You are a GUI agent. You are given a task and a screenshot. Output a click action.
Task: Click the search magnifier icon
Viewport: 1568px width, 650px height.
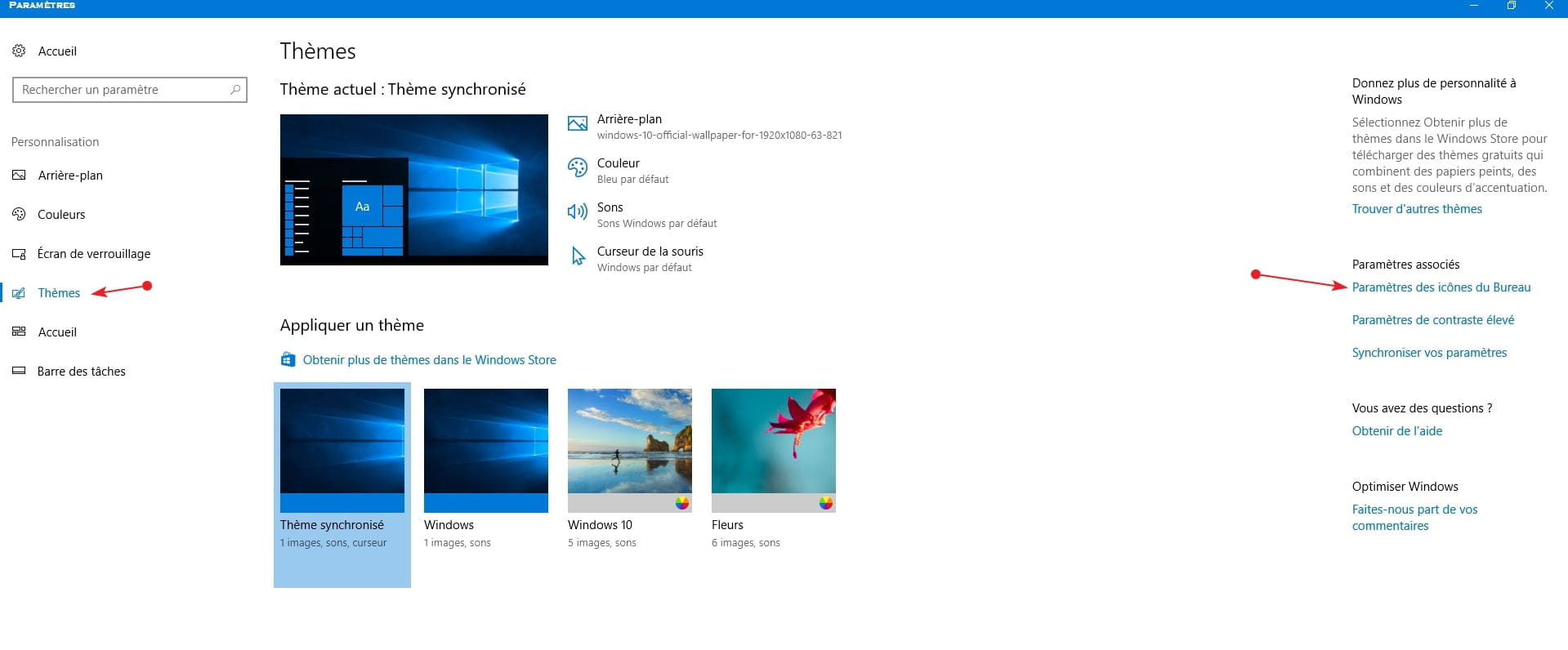click(x=235, y=90)
